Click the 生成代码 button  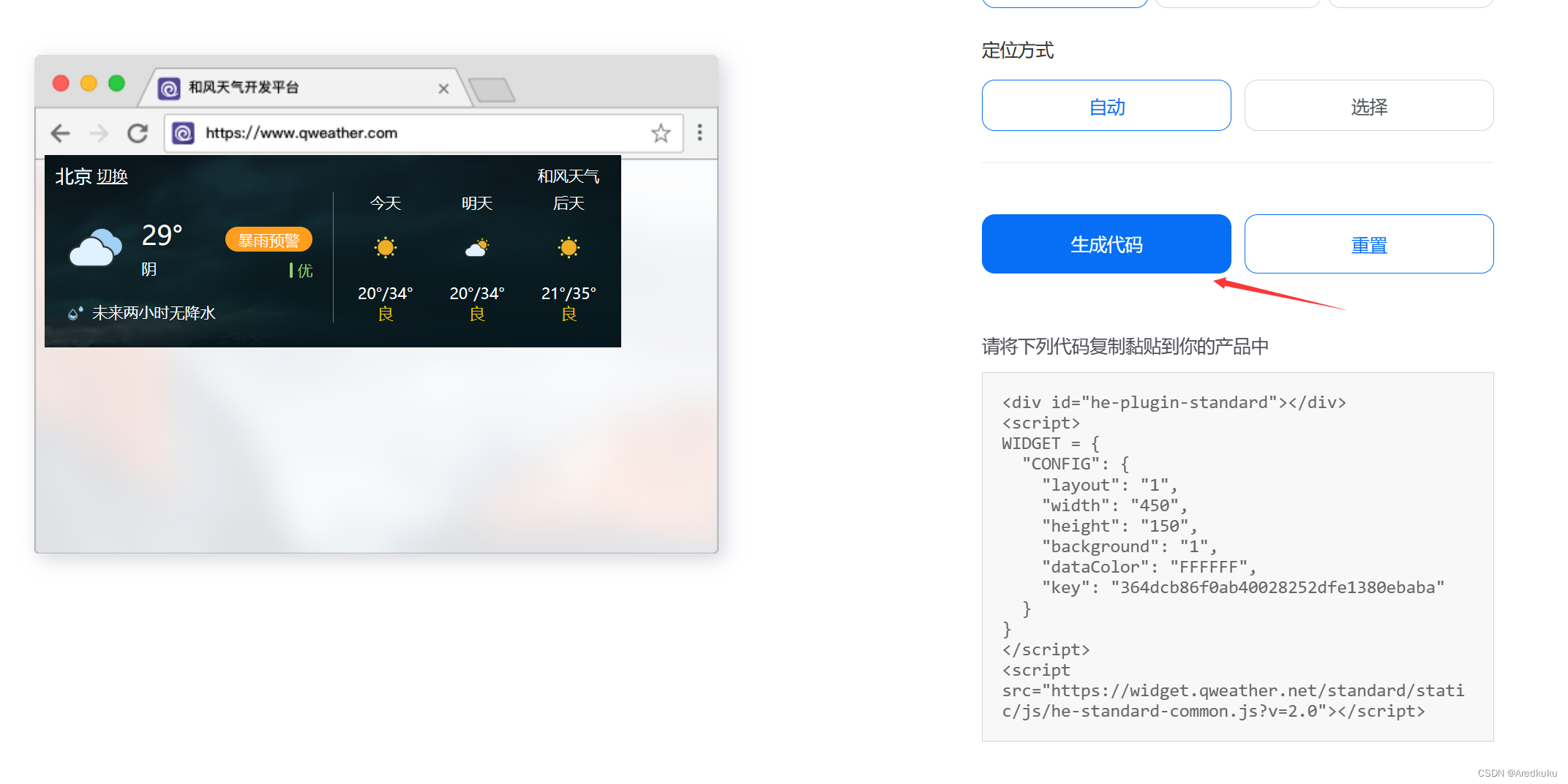click(x=1106, y=244)
